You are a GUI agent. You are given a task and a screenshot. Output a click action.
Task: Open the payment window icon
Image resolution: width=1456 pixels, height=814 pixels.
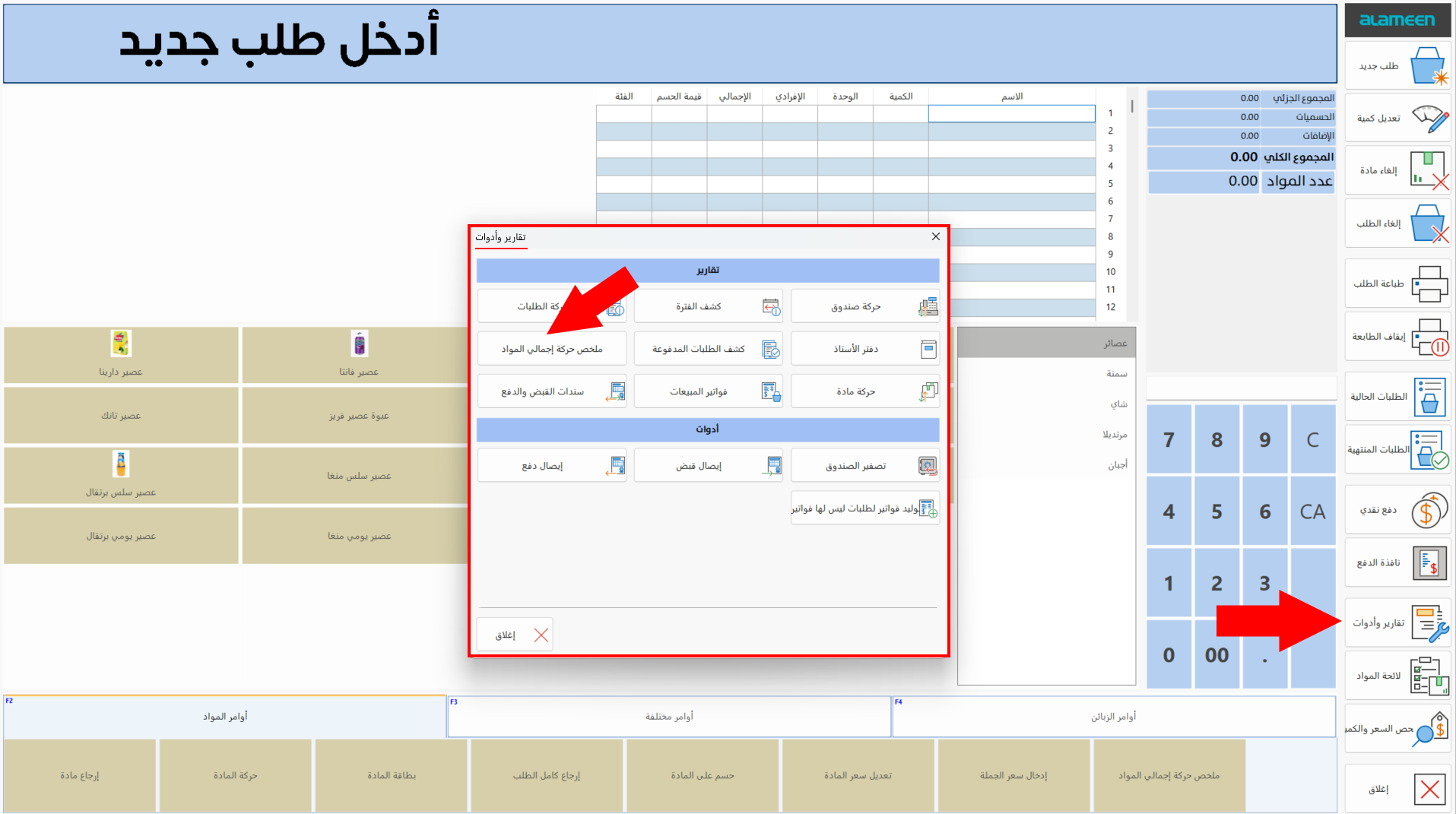click(1429, 563)
